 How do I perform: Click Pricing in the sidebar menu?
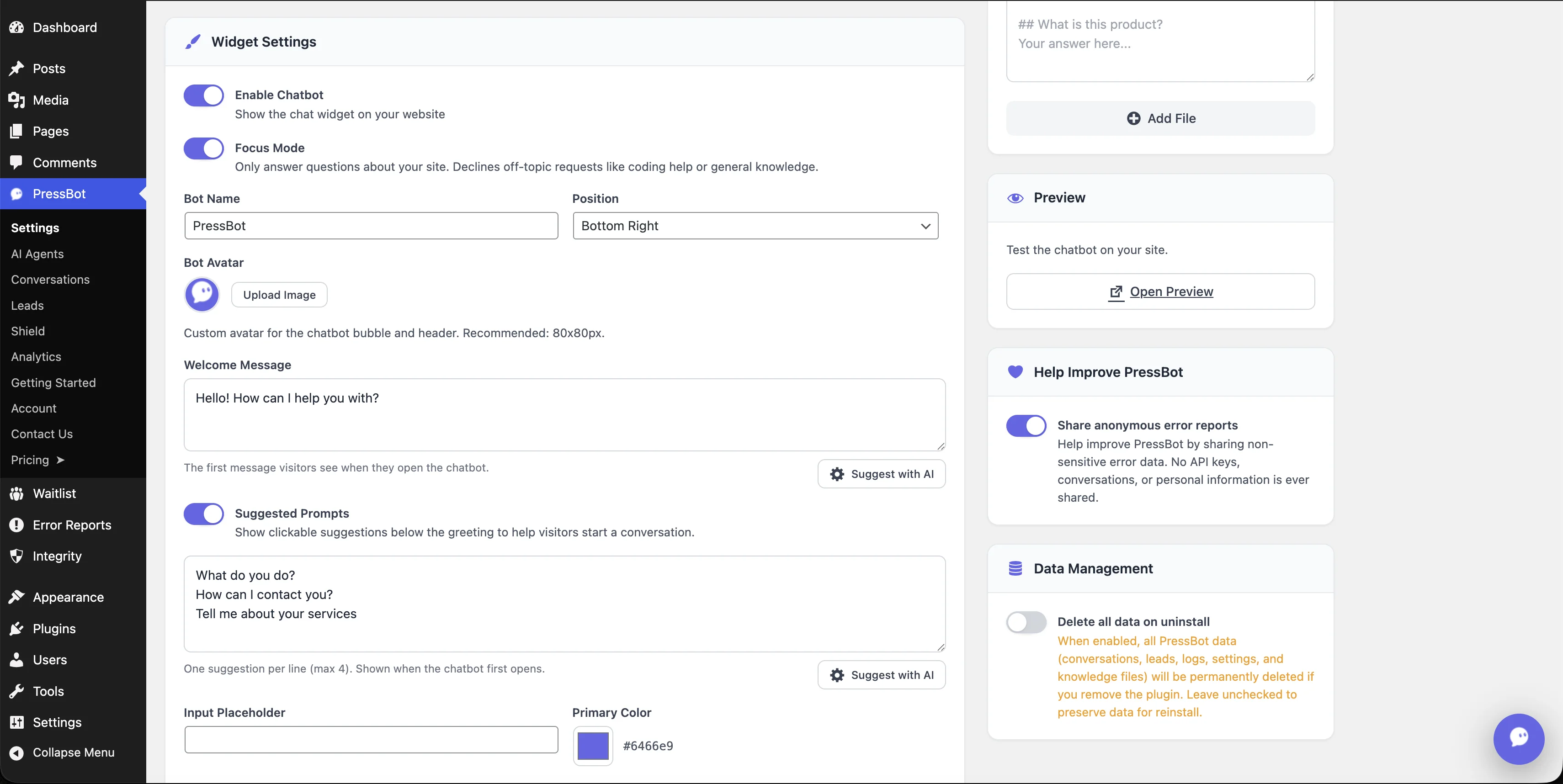click(29, 460)
